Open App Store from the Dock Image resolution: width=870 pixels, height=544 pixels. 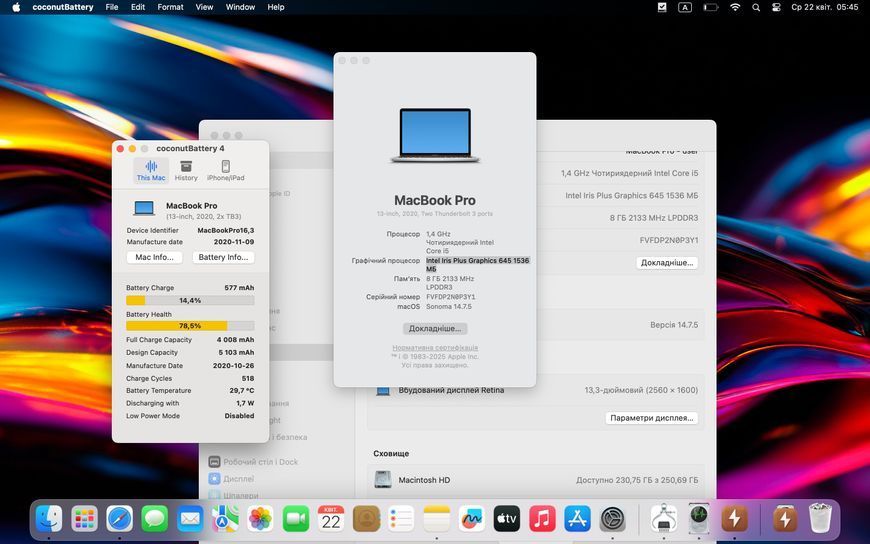[x=578, y=520]
